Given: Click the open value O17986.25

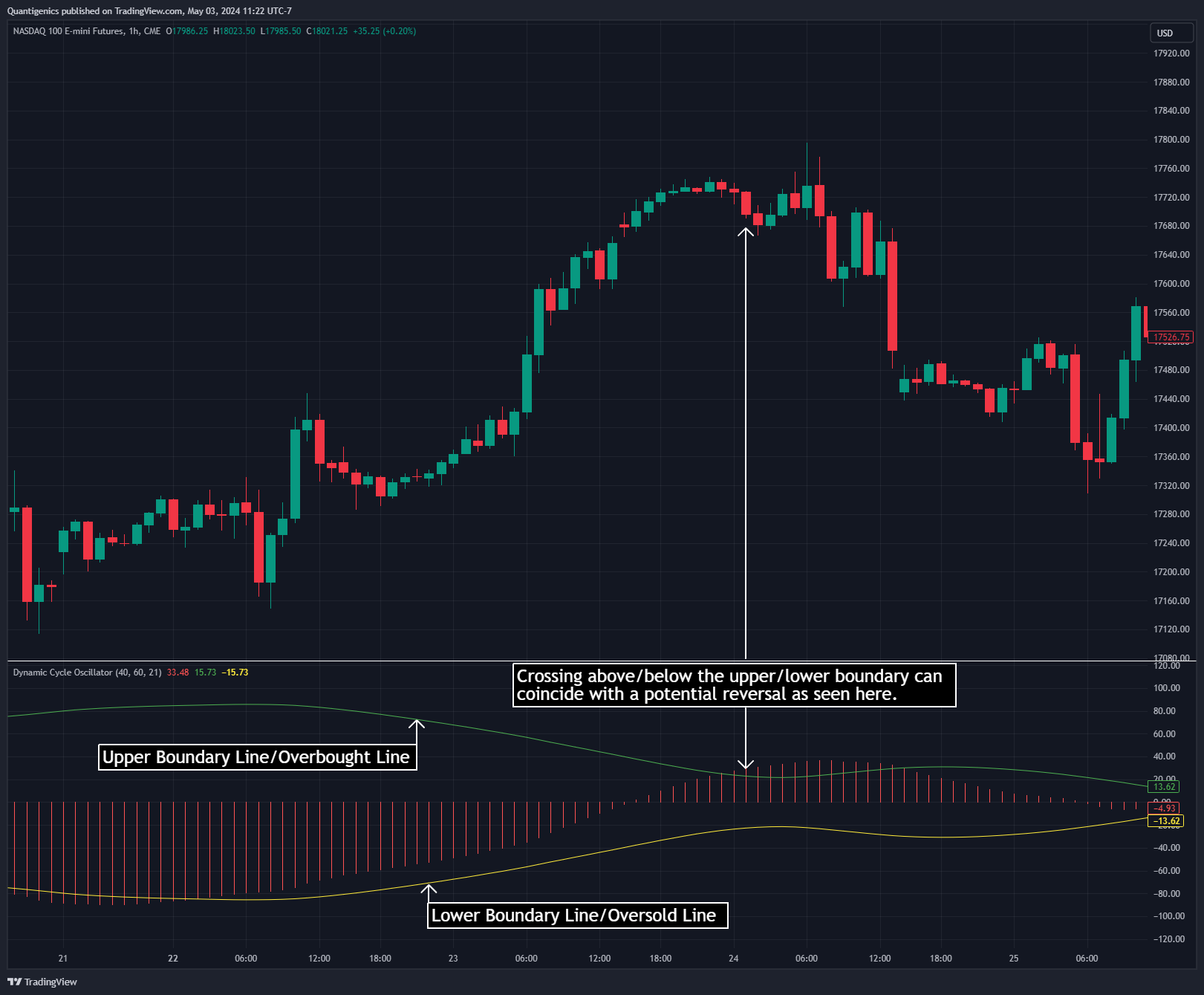Looking at the screenshot, I should click(187, 31).
